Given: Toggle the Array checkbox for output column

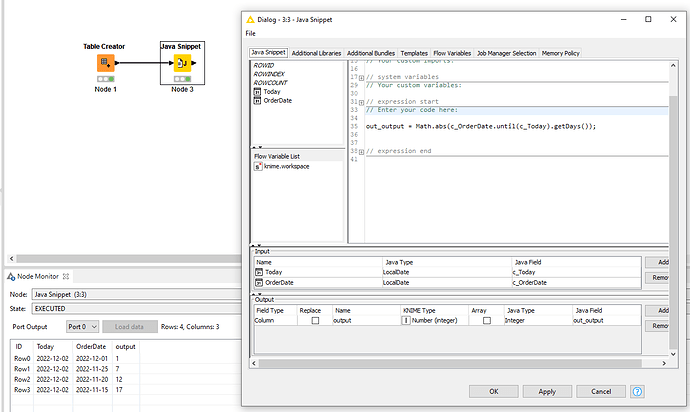Looking at the screenshot, I should coord(487,320).
